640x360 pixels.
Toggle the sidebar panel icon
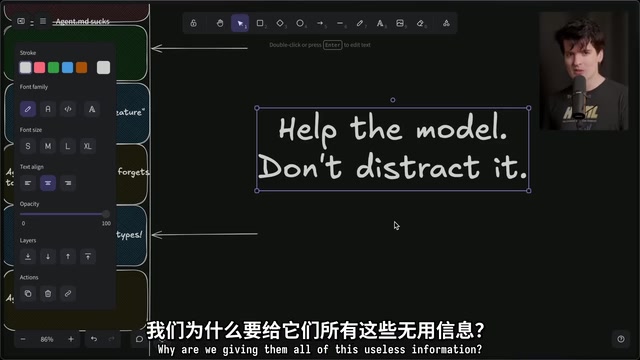coord(21,21)
